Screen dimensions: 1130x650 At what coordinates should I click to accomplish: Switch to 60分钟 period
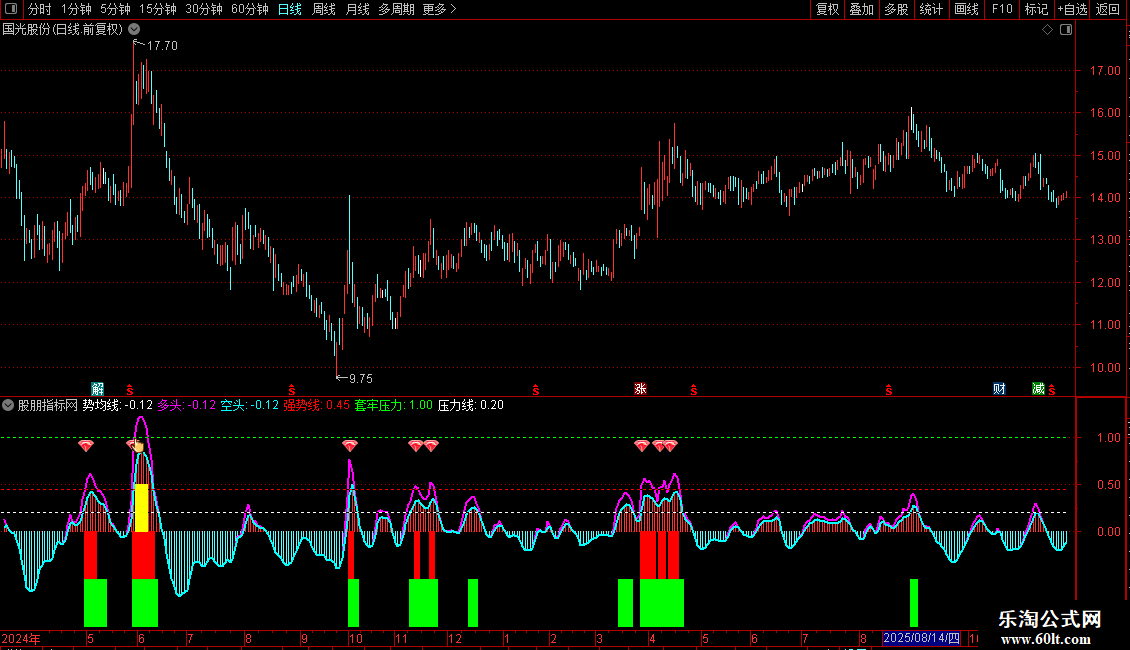(250, 9)
